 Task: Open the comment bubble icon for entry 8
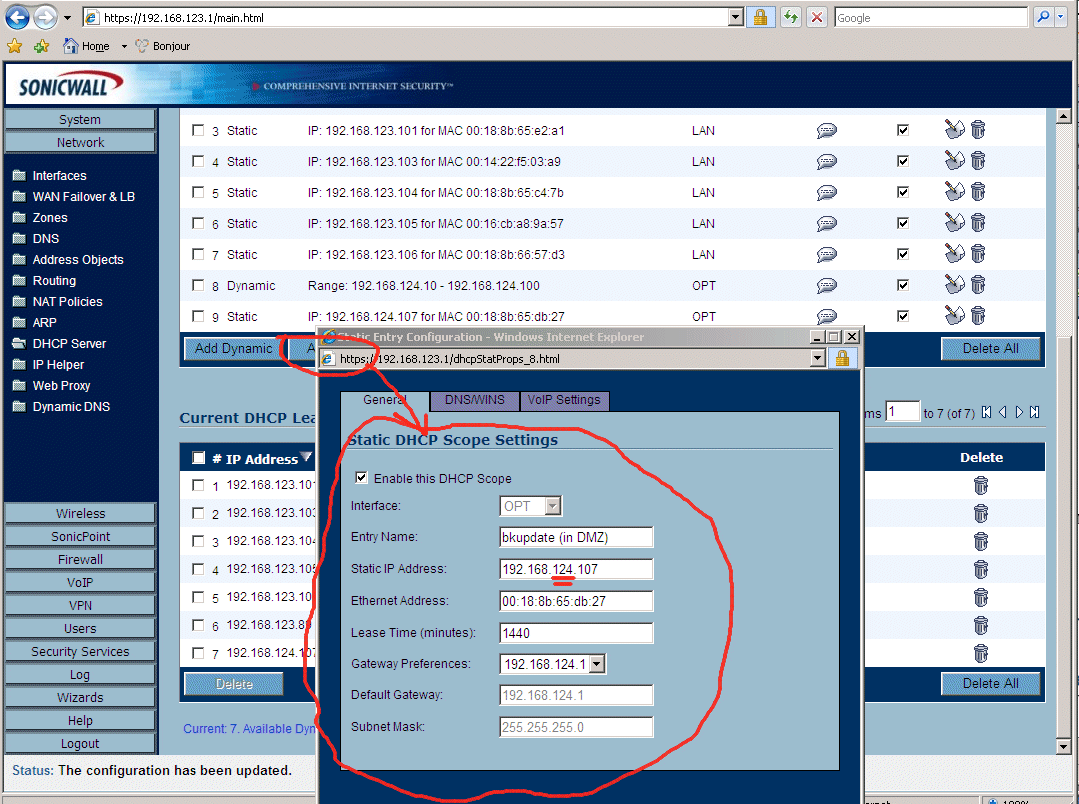pyautogui.click(x=826, y=285)
